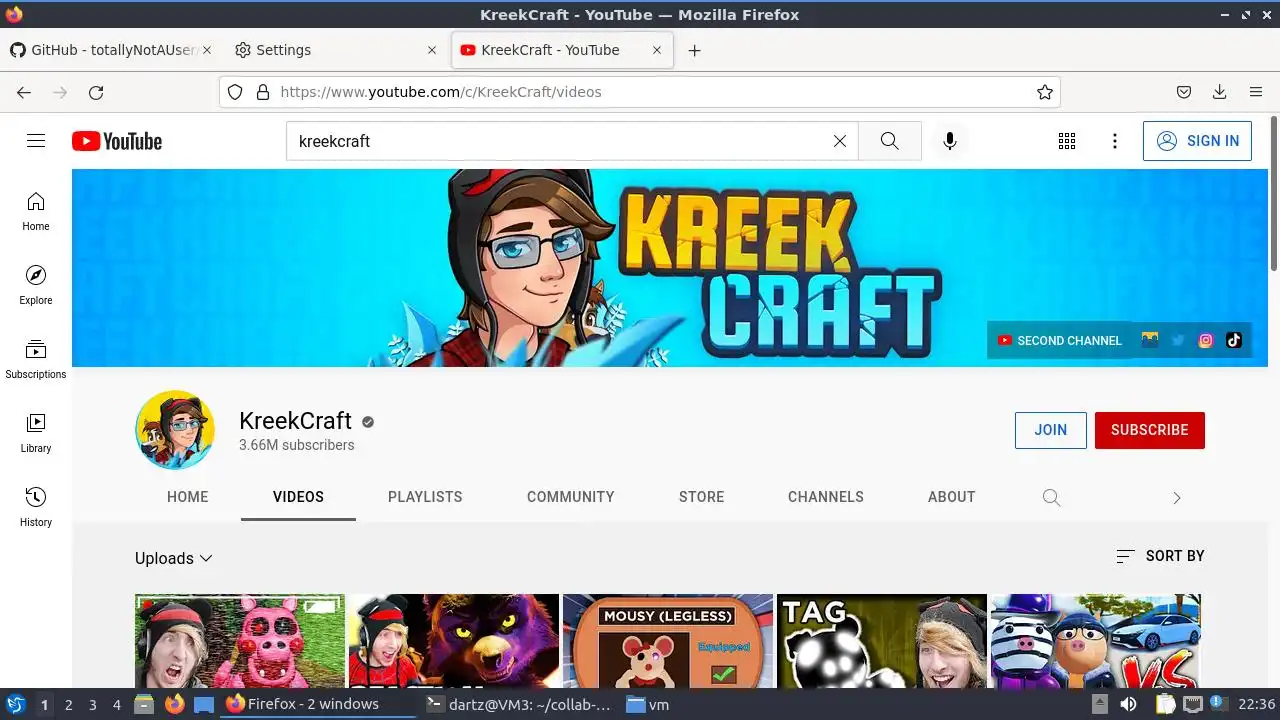Open the Sort By menu
This screenshot has height=720, width=1280.
[x=1160, y=556]
